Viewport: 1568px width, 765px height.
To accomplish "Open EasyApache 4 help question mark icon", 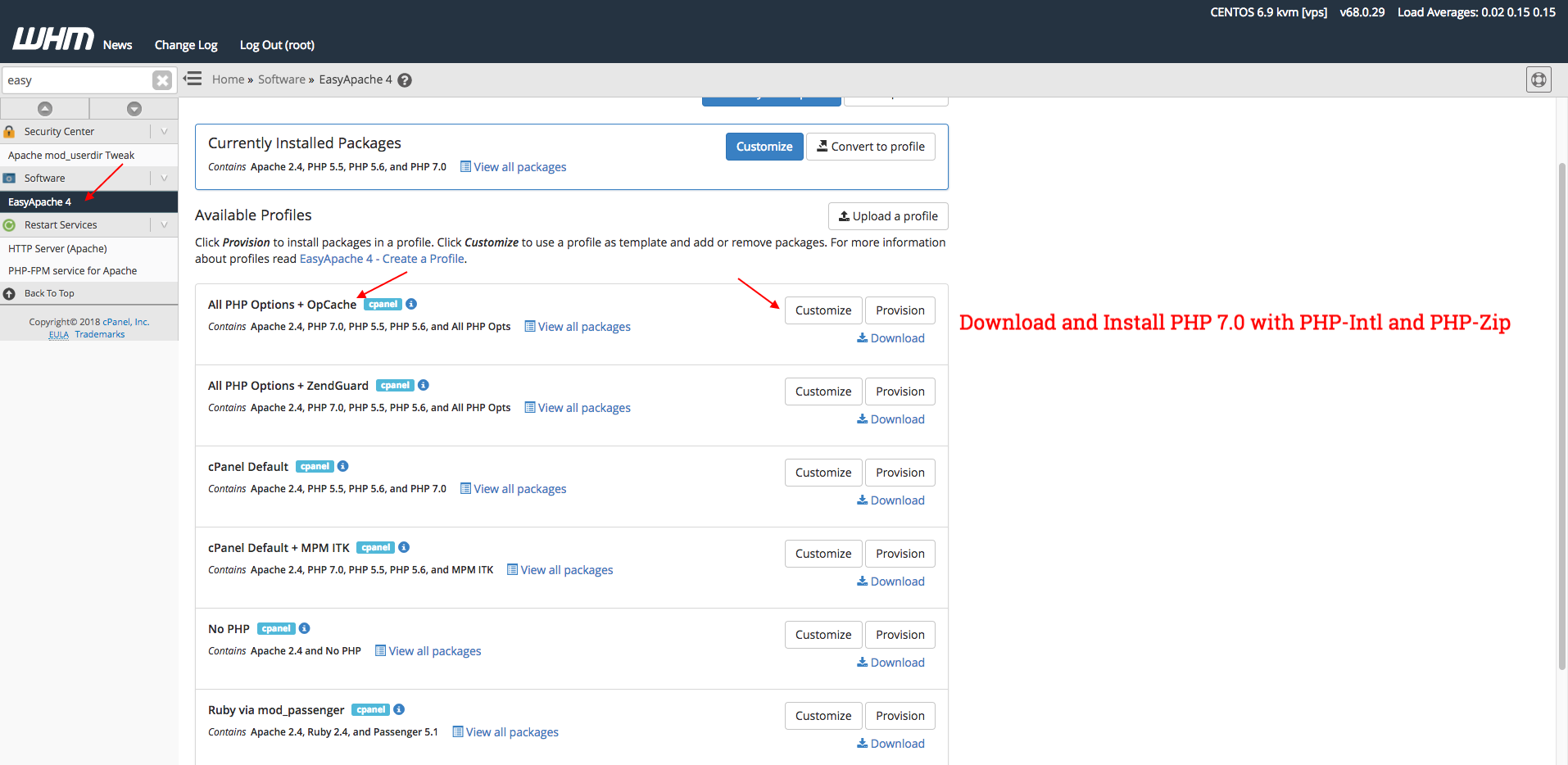I will pos(405,80).
